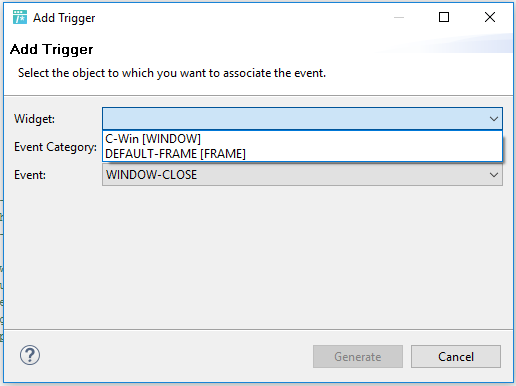Click the Add Trigger title bar text
The width and height of the screenshot is (516, 386).
coord(64,18)
